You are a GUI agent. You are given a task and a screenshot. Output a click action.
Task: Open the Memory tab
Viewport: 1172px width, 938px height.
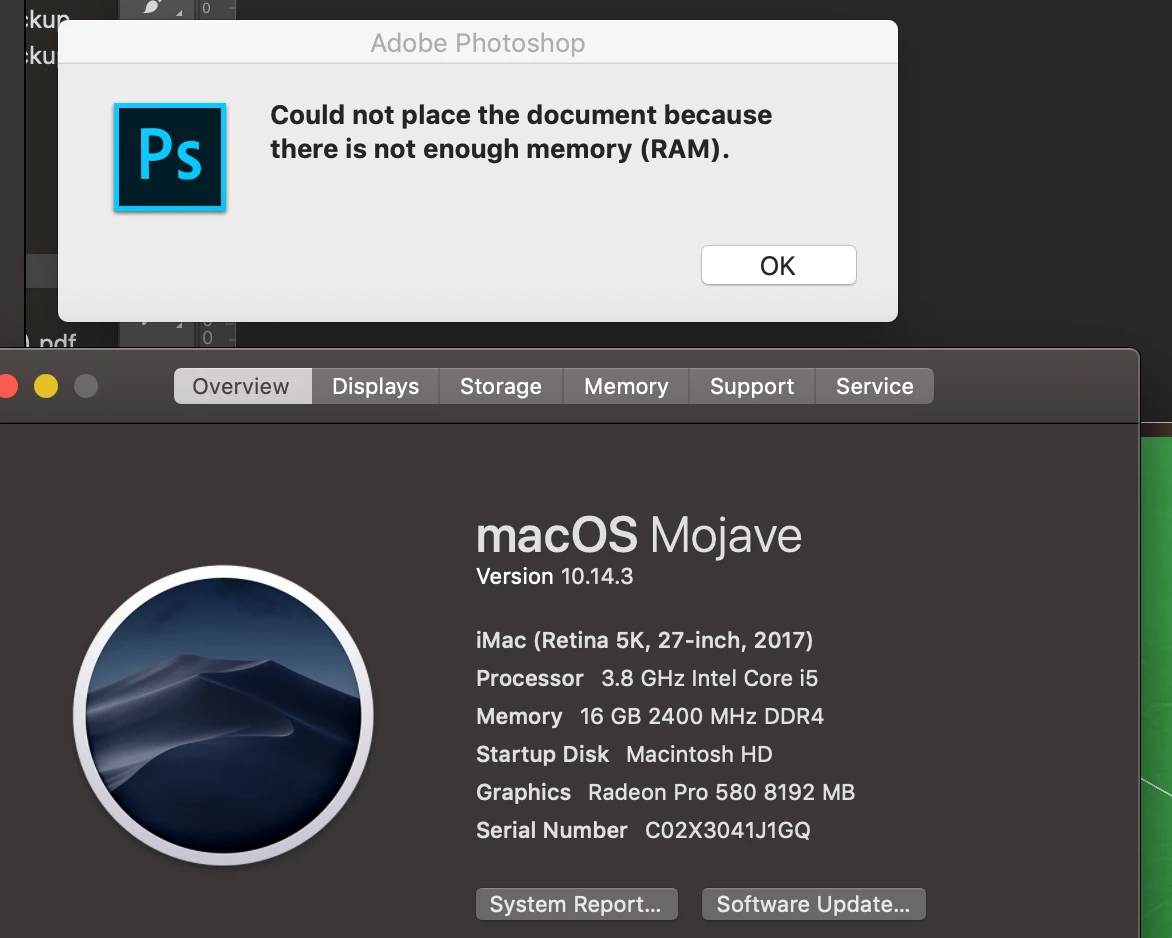[x=626, y=386]
